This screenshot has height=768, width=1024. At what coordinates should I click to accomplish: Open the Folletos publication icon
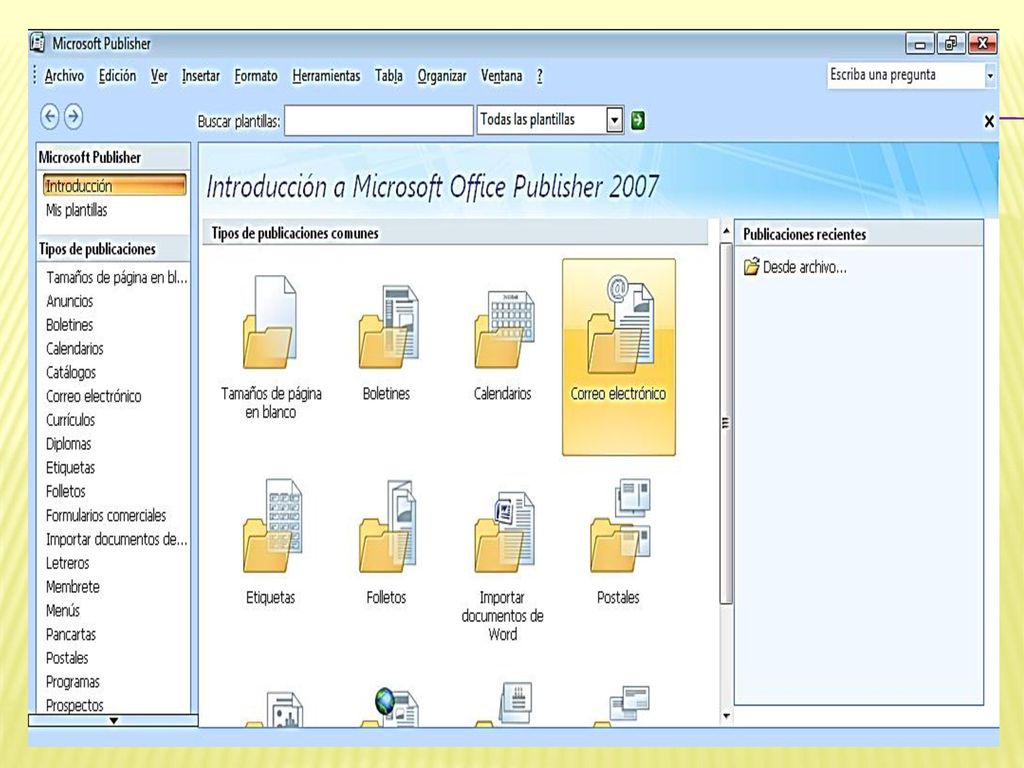point(387,526)
